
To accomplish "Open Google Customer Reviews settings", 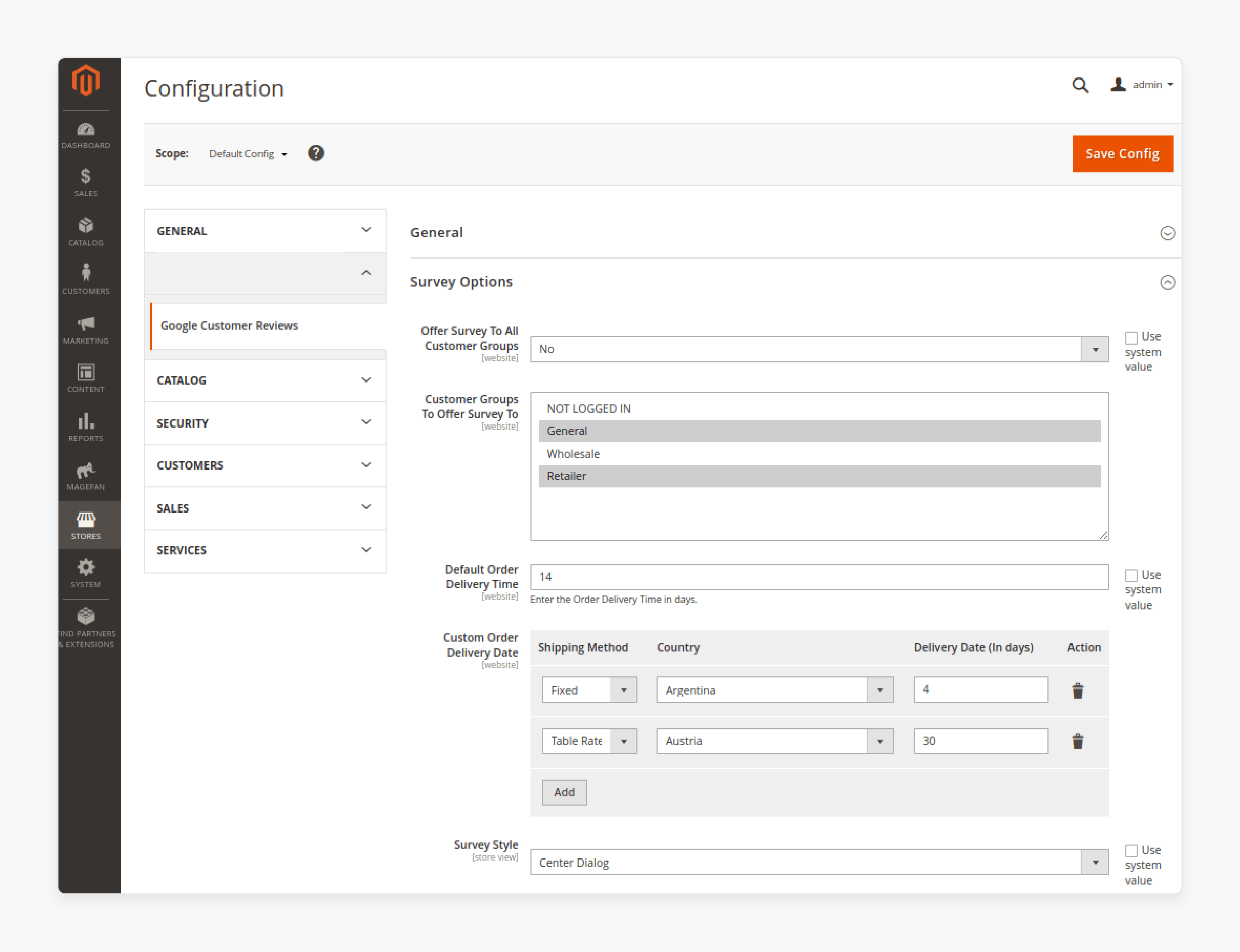I will (x=230, y=326).
